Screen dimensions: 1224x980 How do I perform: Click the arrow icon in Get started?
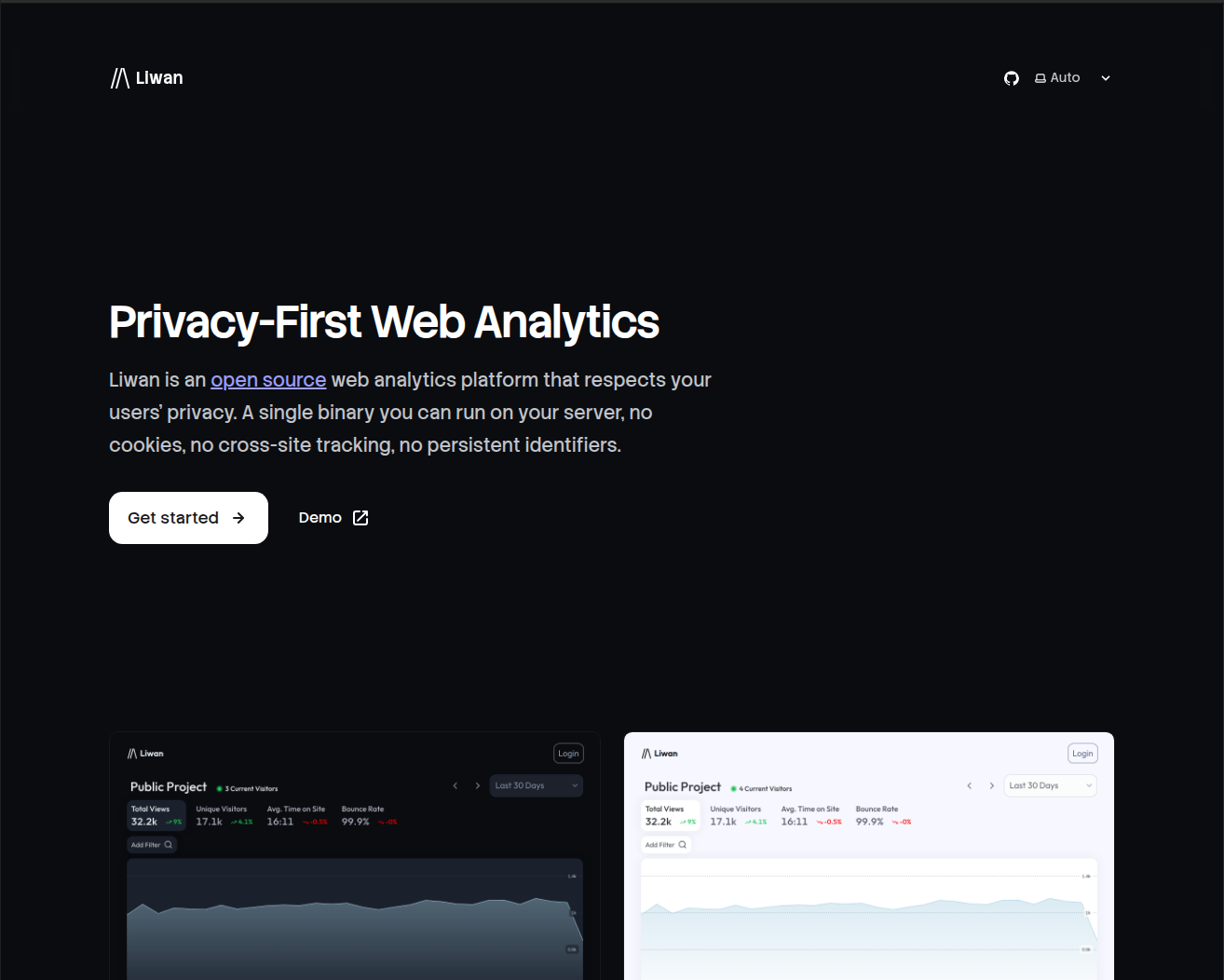tap(238, 518)
